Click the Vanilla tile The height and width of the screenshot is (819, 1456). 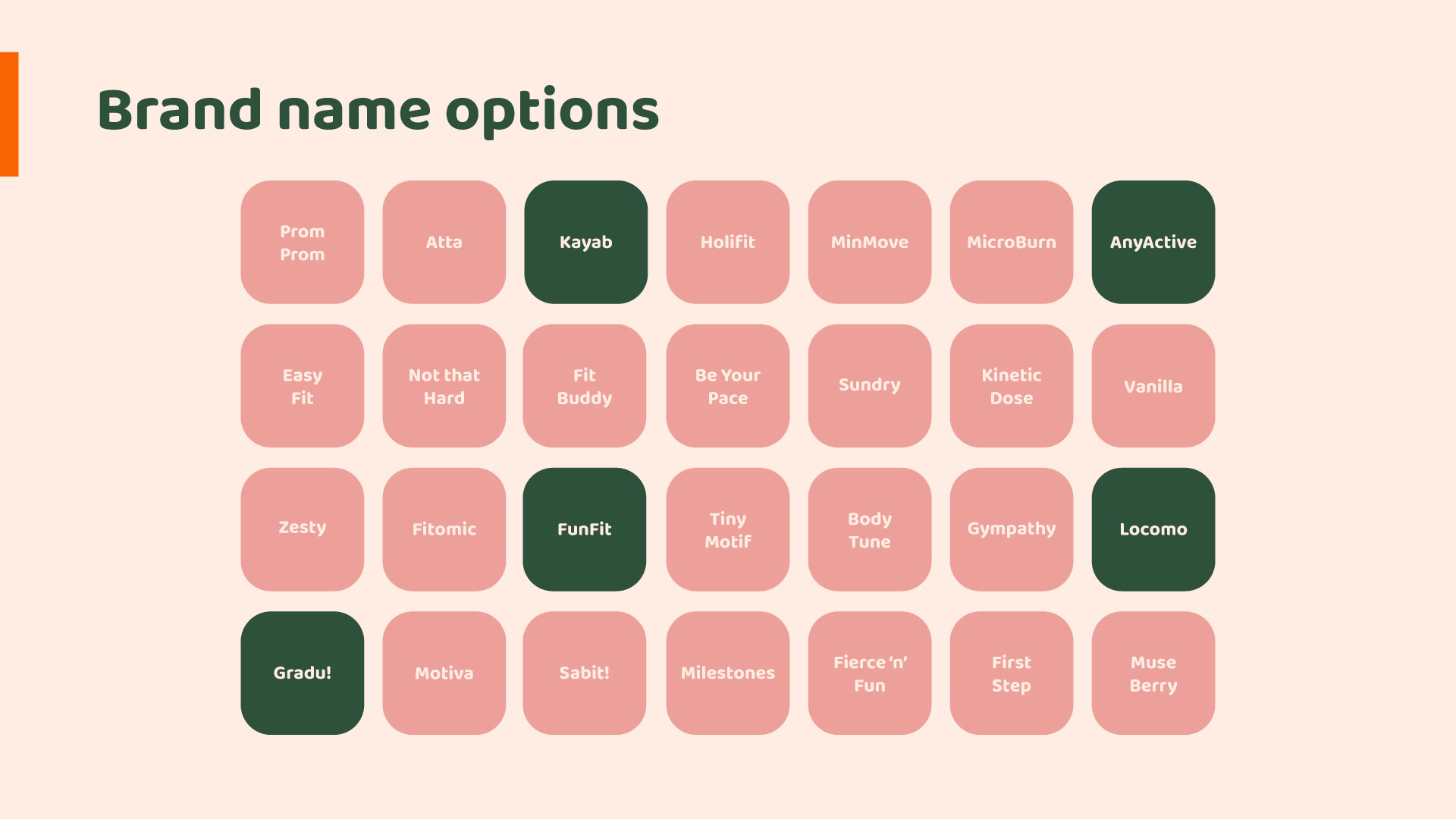click(x=1153, y=386)
